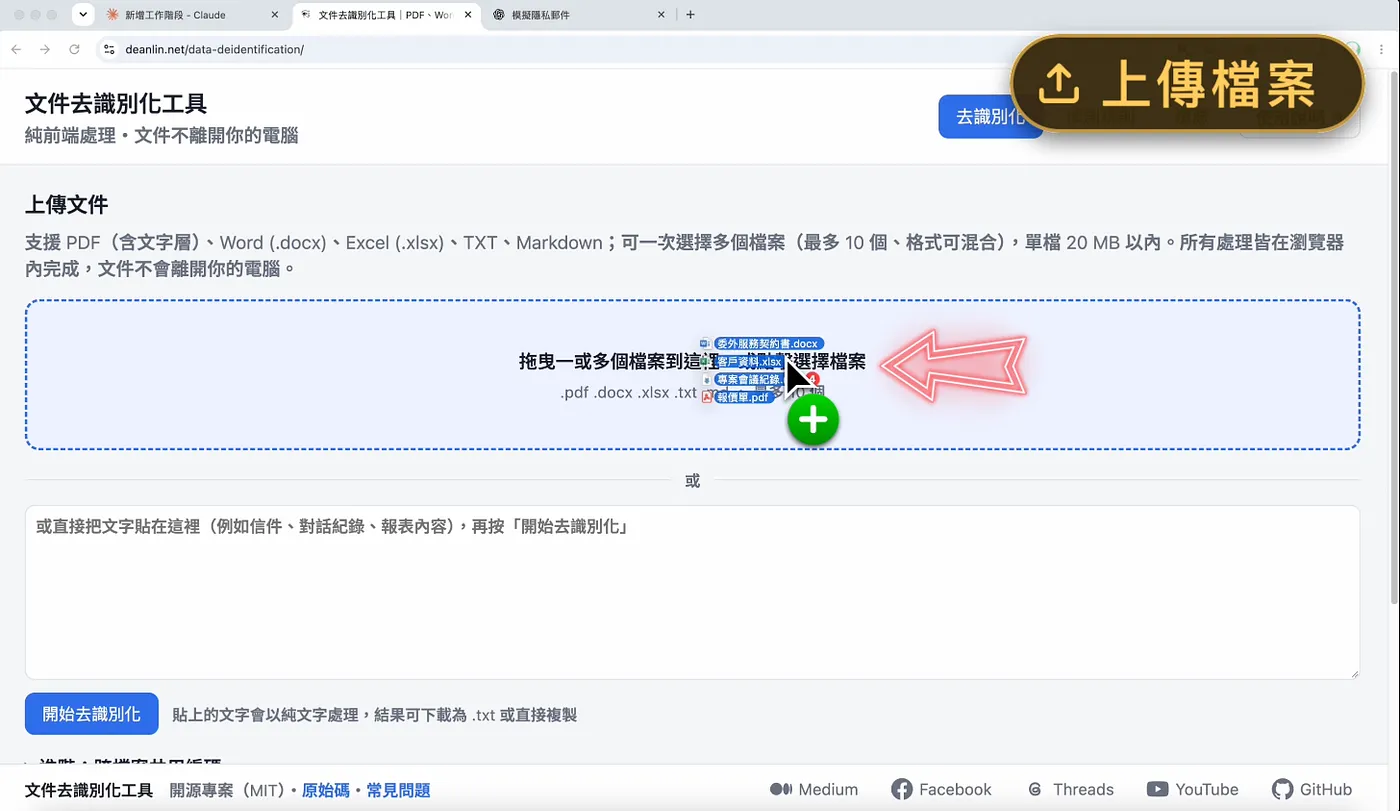This screenshot has height=811, width=1400.
Task: Click the 選擇檔案 upload drop zone
Action: point(692,375)
